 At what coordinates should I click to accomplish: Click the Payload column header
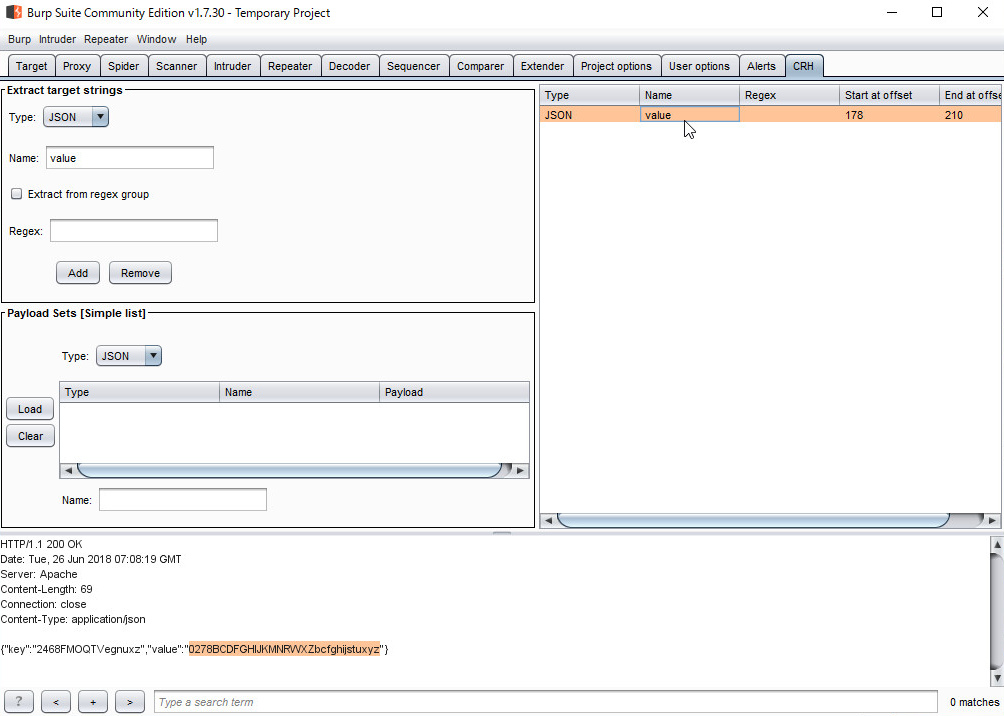454,392
